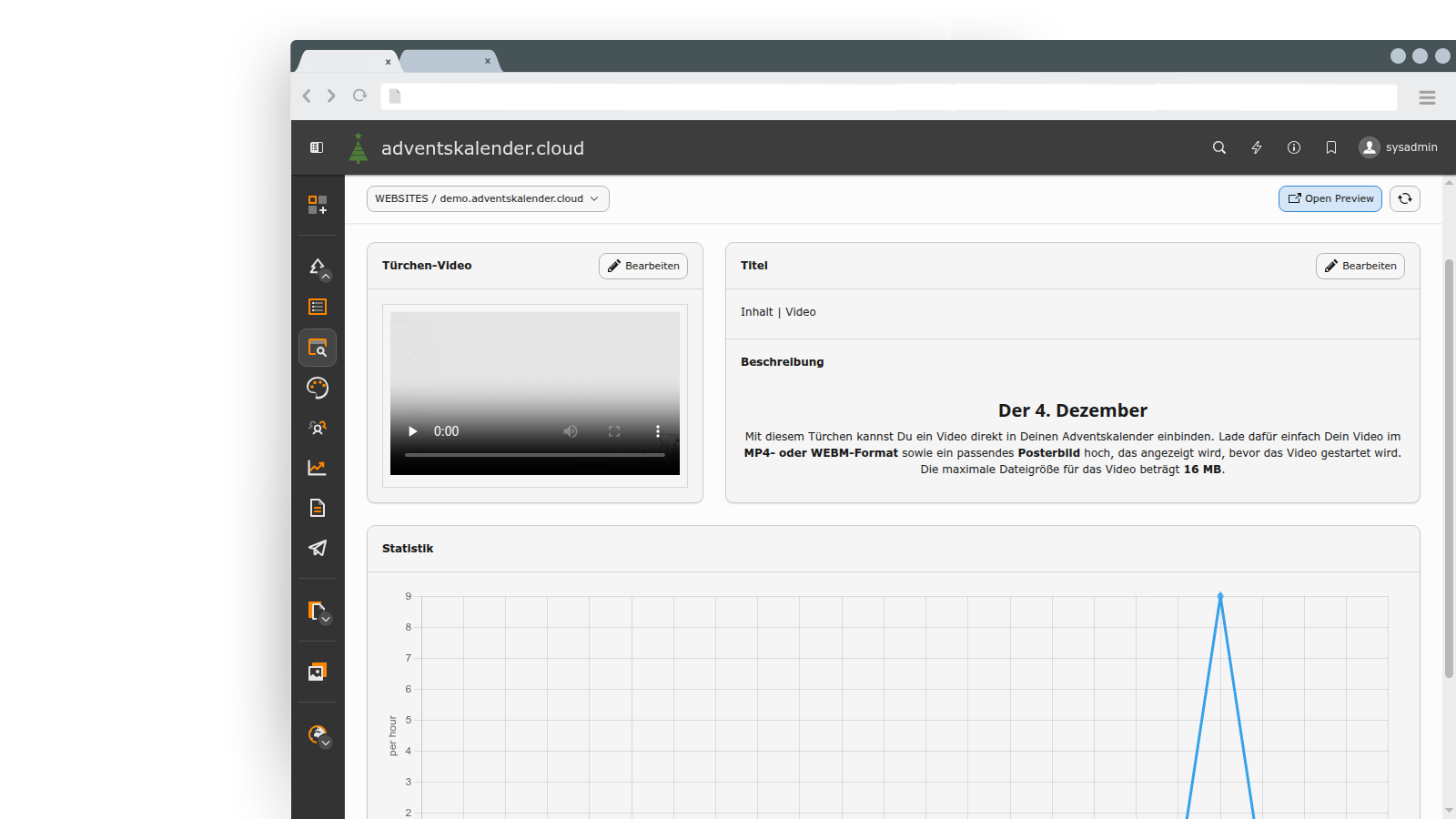Click the "Inhalt | Video" text
This screenshot has width=1456, height=819.
click(778, 312)
